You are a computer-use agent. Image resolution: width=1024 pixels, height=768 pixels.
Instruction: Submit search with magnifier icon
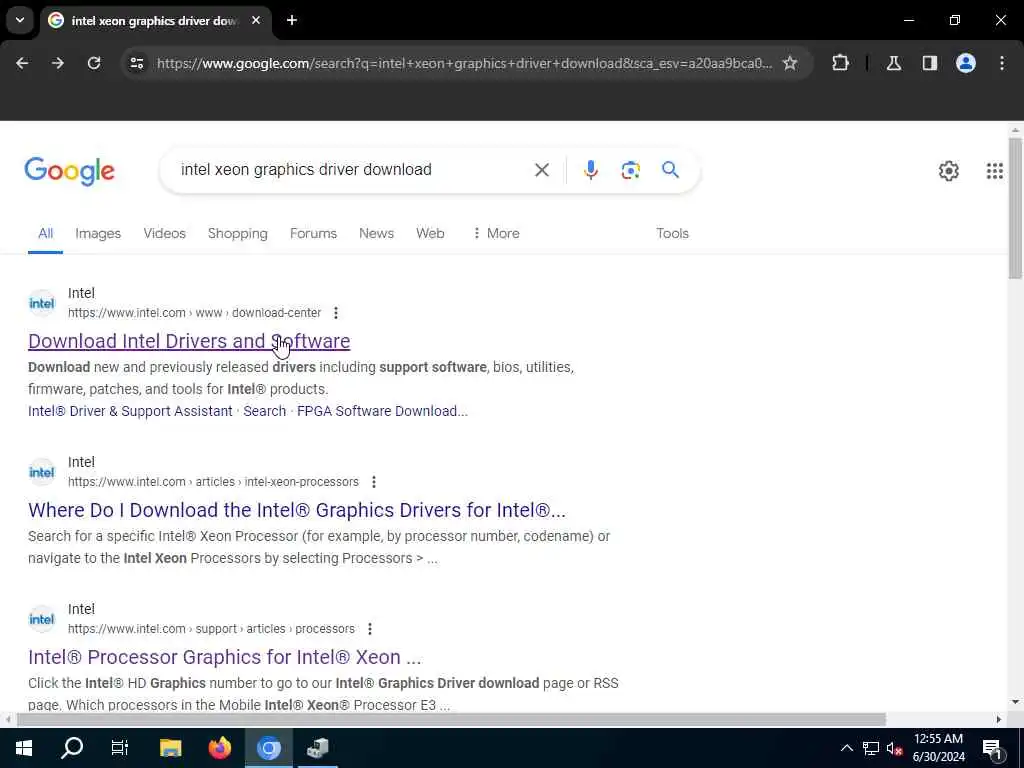(x=670, y=170)
